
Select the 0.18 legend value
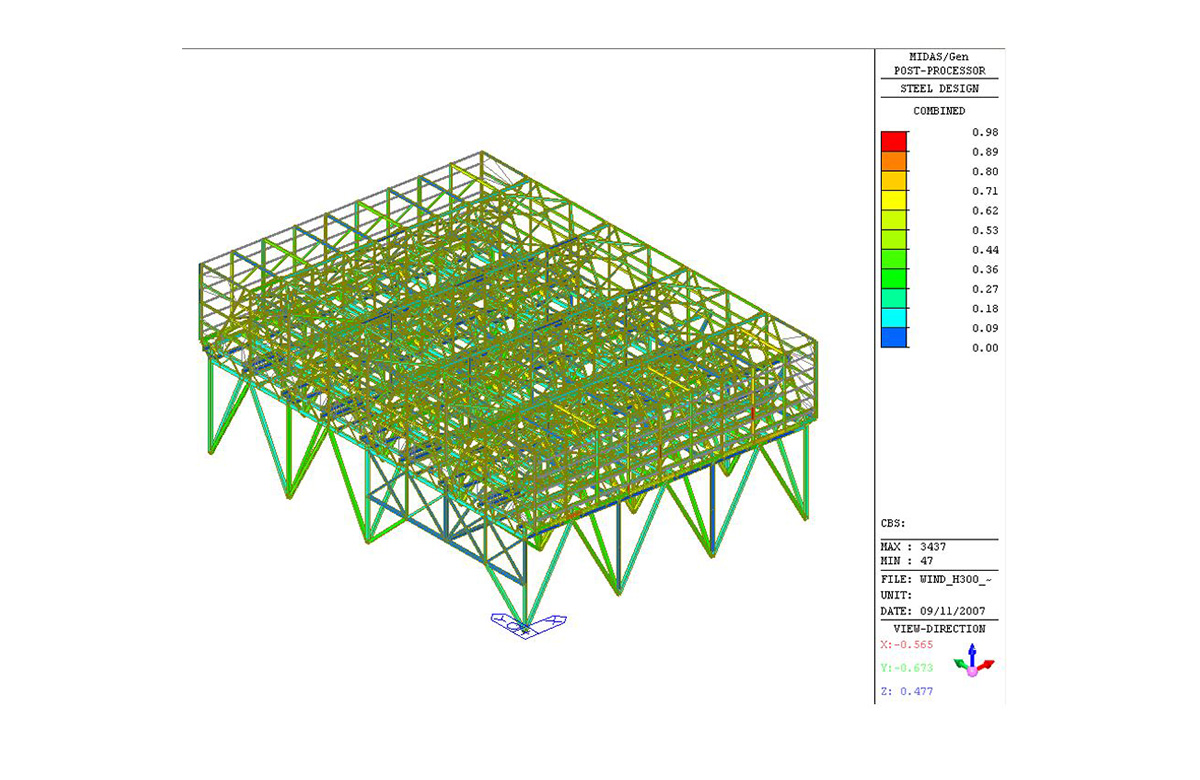click(x=984, y=309)
